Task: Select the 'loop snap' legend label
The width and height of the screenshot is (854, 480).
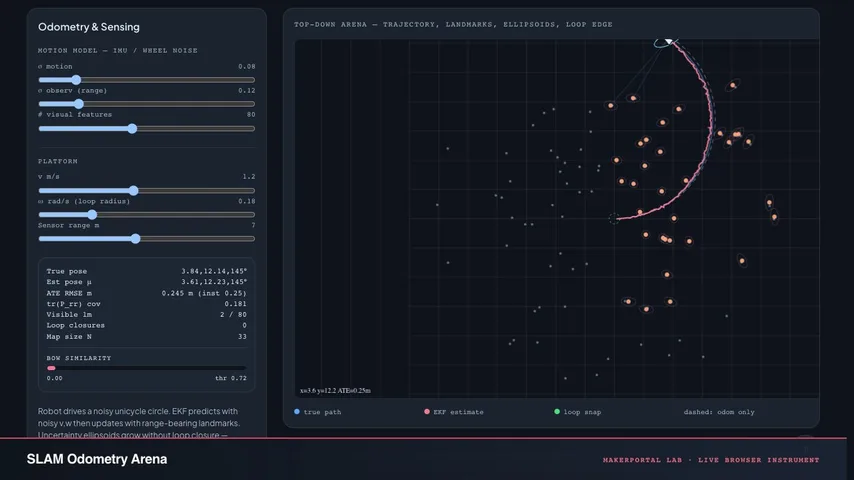Action: (582, 412)
